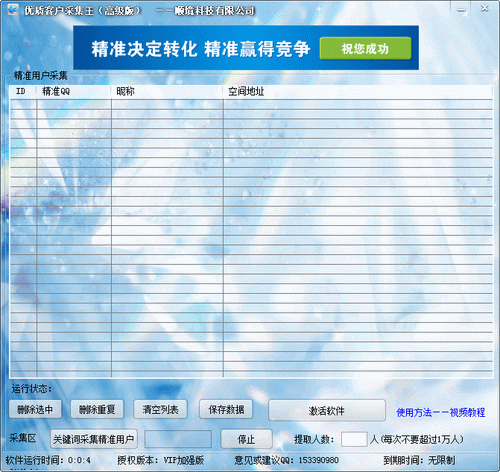Click the 删除选中 button
500x472 pixels.
[x=35, y=409]
